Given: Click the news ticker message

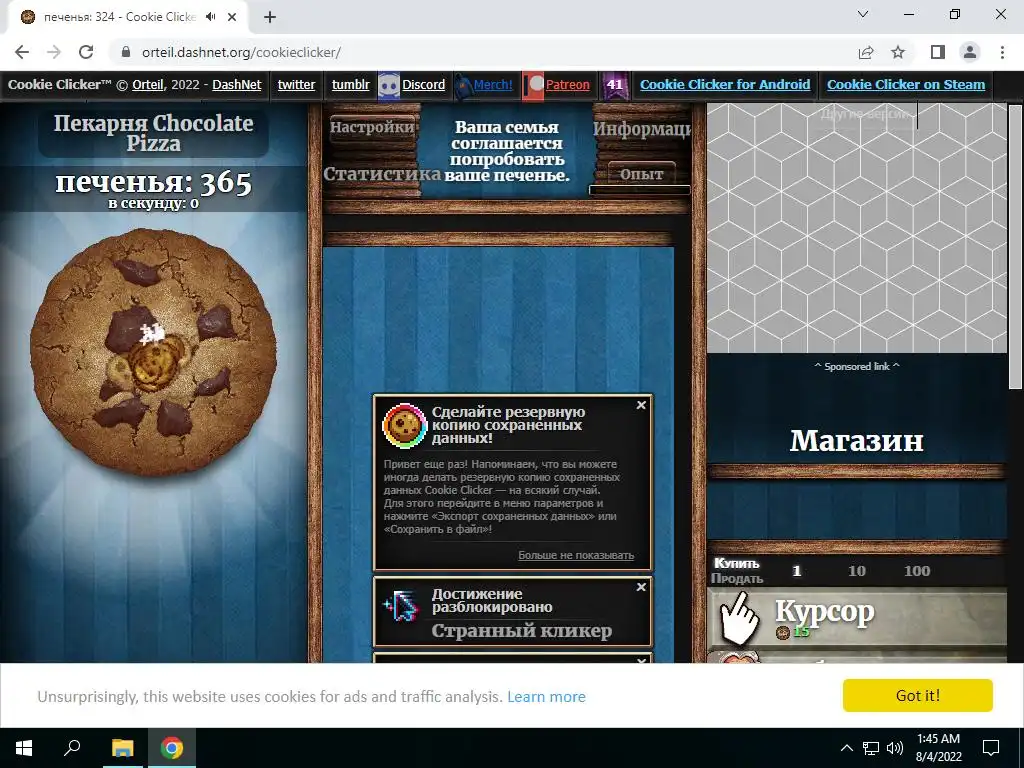Looking at the screenshot, I should 507,152.
